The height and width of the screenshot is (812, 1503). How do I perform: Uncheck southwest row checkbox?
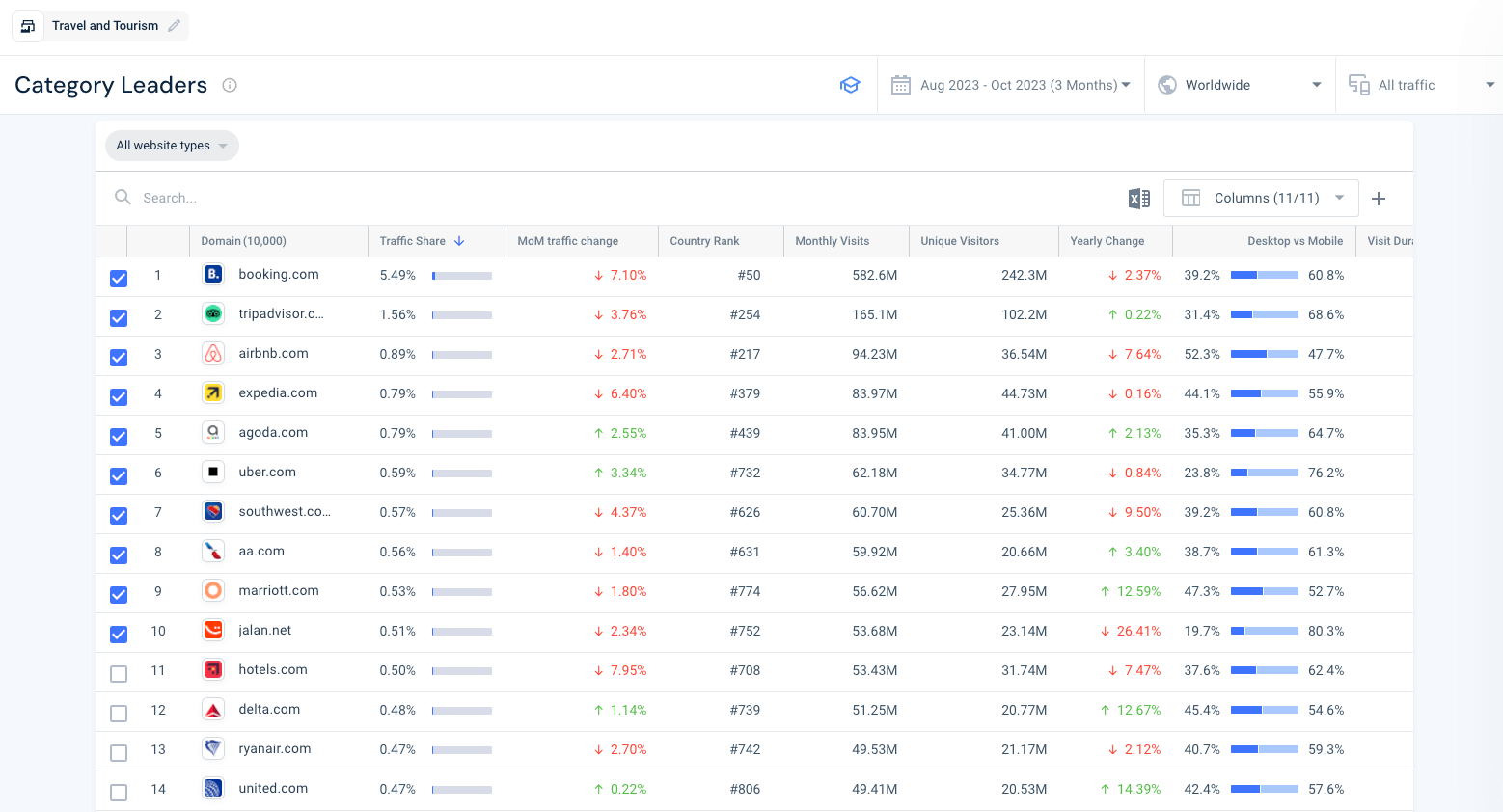(x=119, y=516)
